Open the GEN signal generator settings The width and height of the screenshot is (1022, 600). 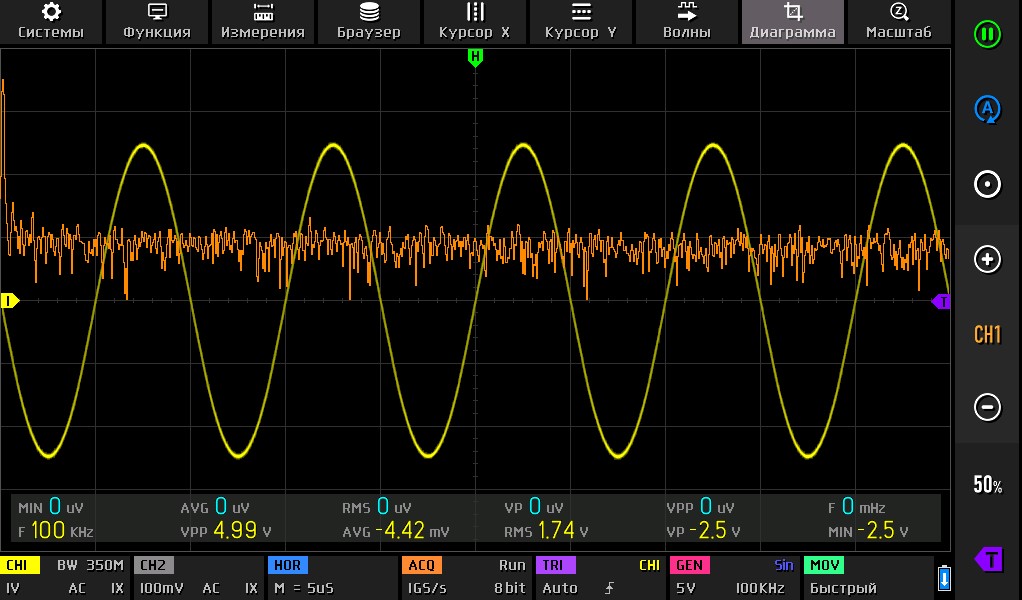(735, 577)
